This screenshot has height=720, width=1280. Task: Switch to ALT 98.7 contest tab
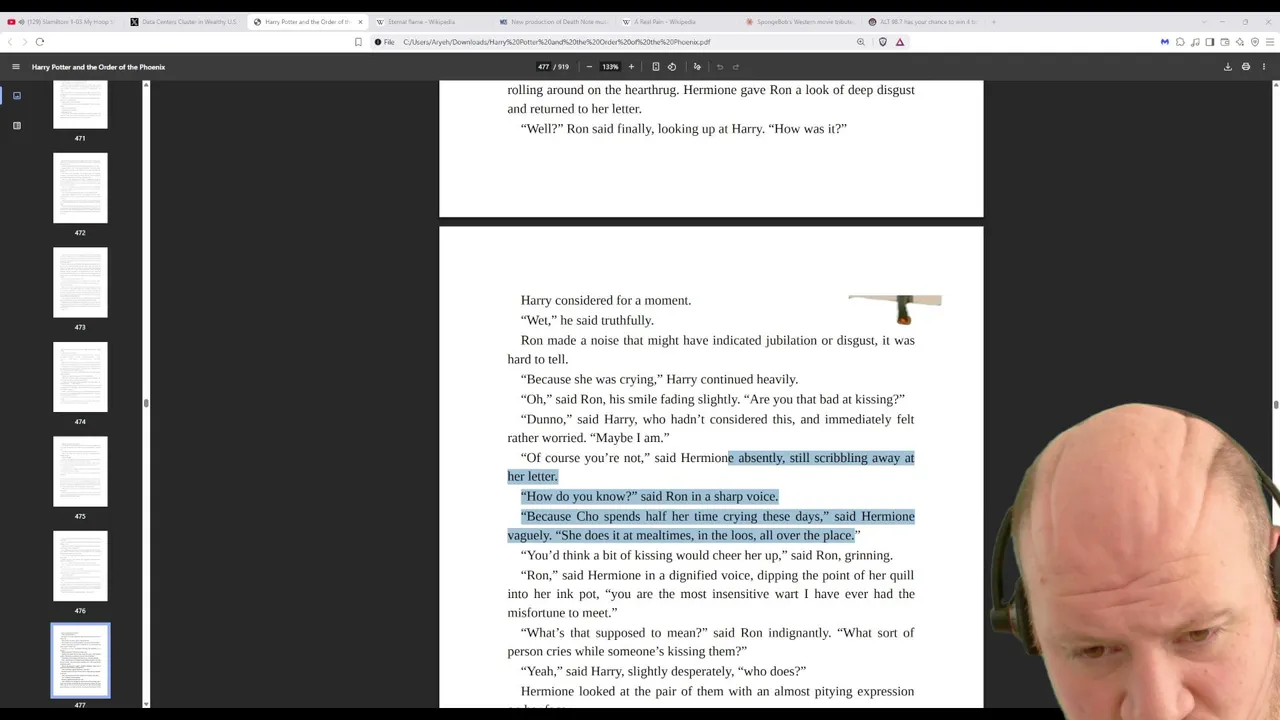point(922,22)
